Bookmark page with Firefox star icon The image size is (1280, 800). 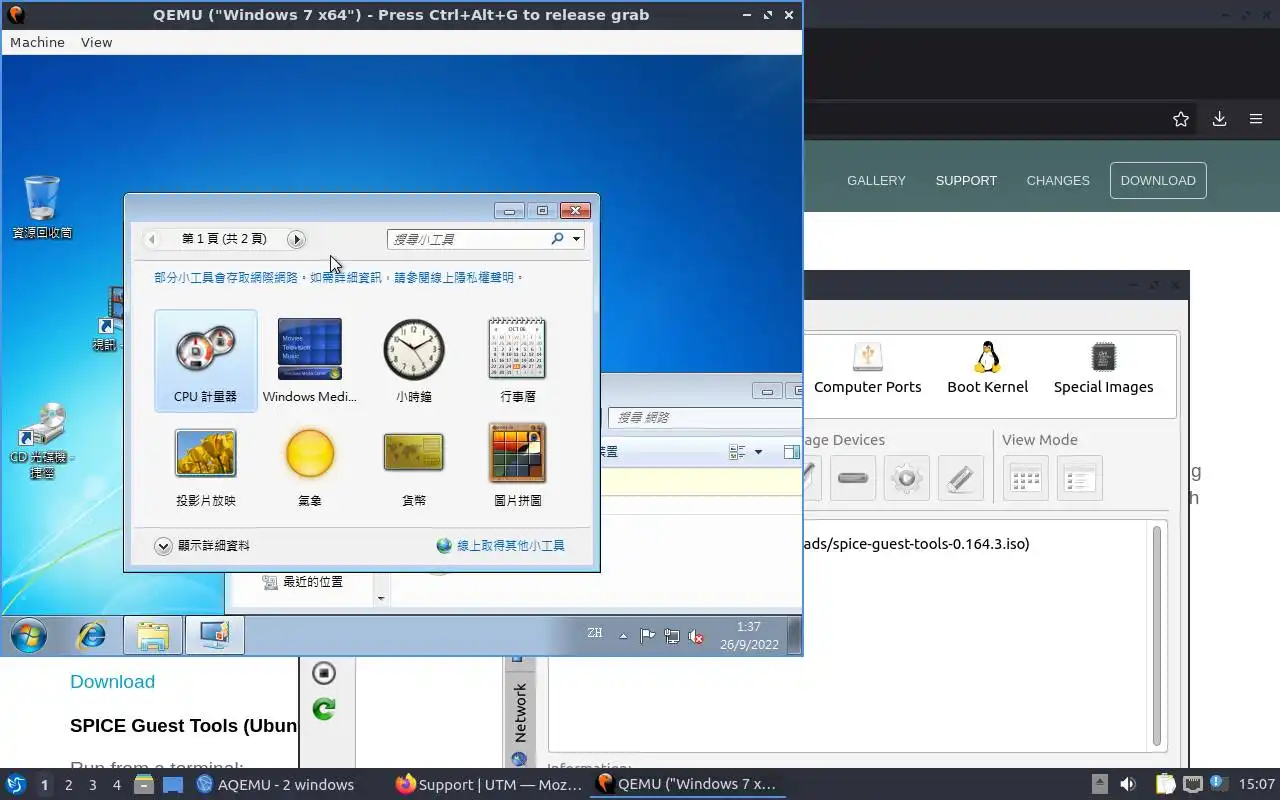coord(1181,119)
